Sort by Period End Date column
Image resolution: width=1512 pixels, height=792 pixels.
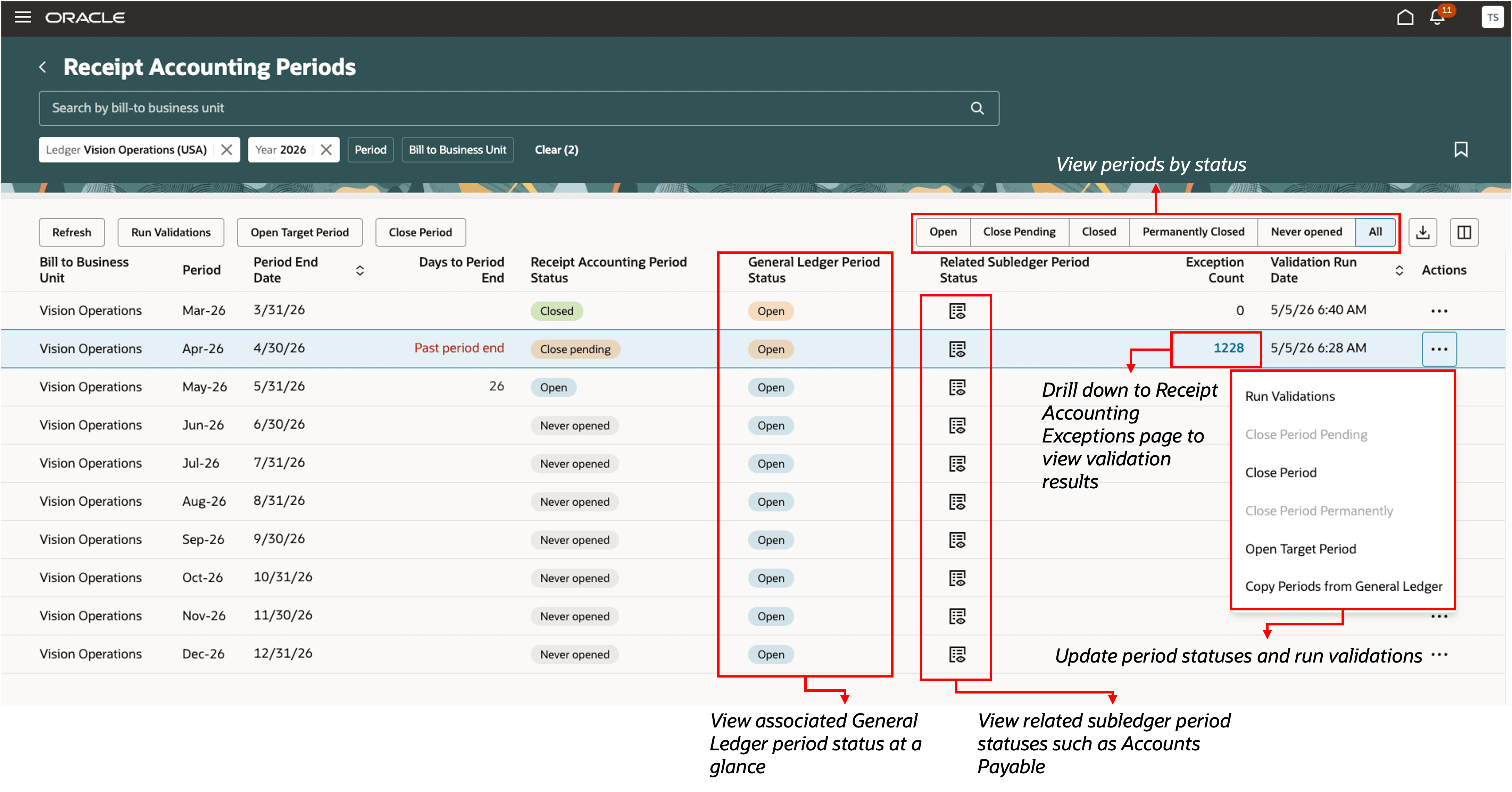coord(360,270)
